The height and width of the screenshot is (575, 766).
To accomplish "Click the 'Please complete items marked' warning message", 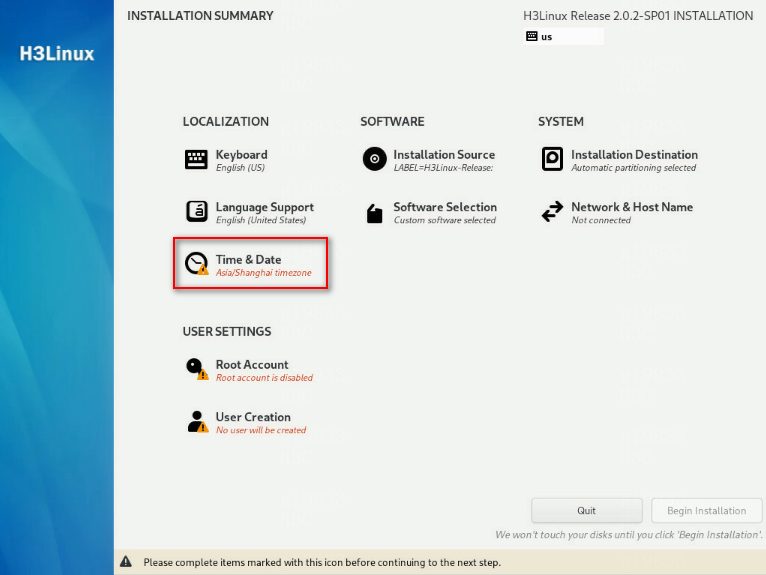I will (322, 562).
